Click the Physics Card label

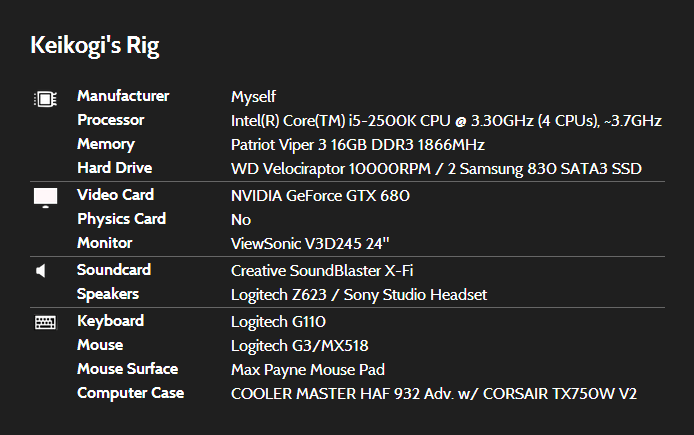[121, 219]
